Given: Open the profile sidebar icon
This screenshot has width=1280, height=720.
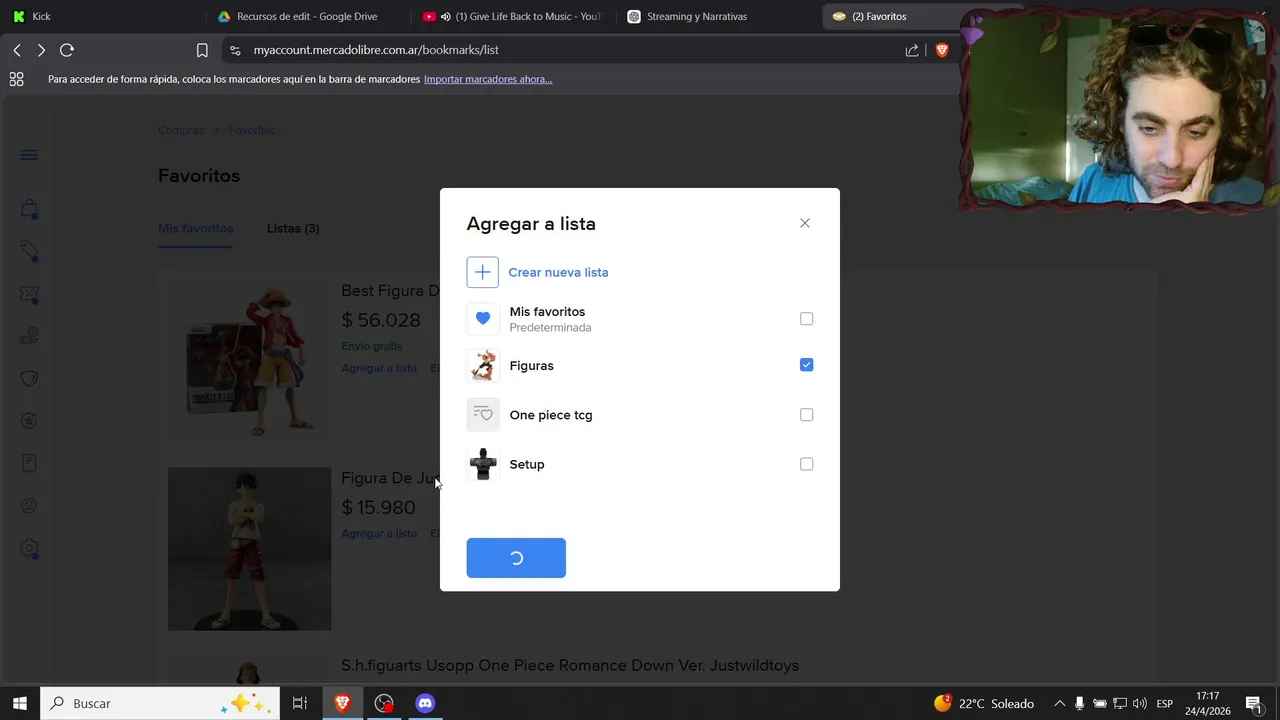Looking at the screenshot, I should [x=29, y=506].
